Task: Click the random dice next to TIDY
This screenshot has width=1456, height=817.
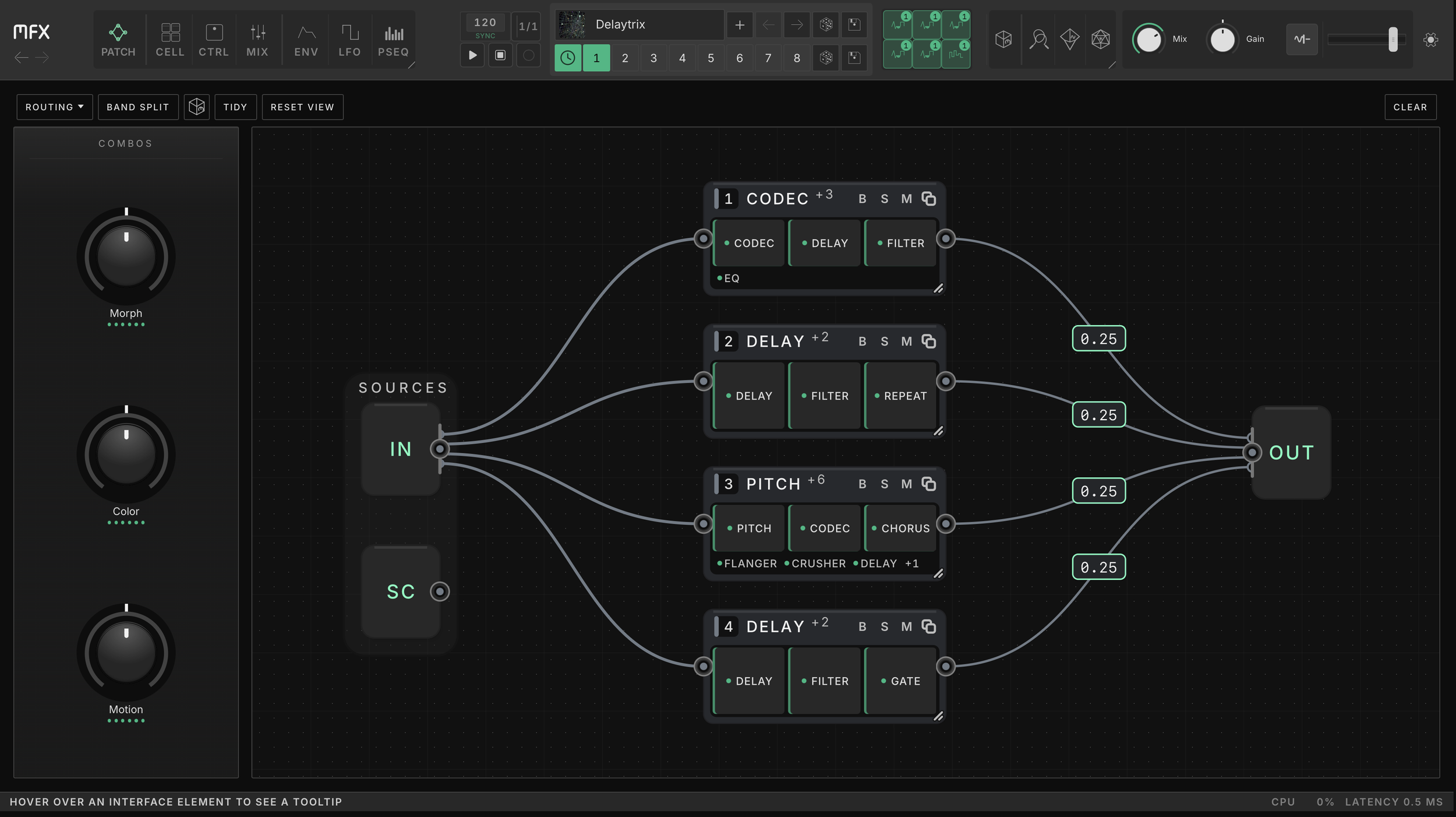Action: 197,107
